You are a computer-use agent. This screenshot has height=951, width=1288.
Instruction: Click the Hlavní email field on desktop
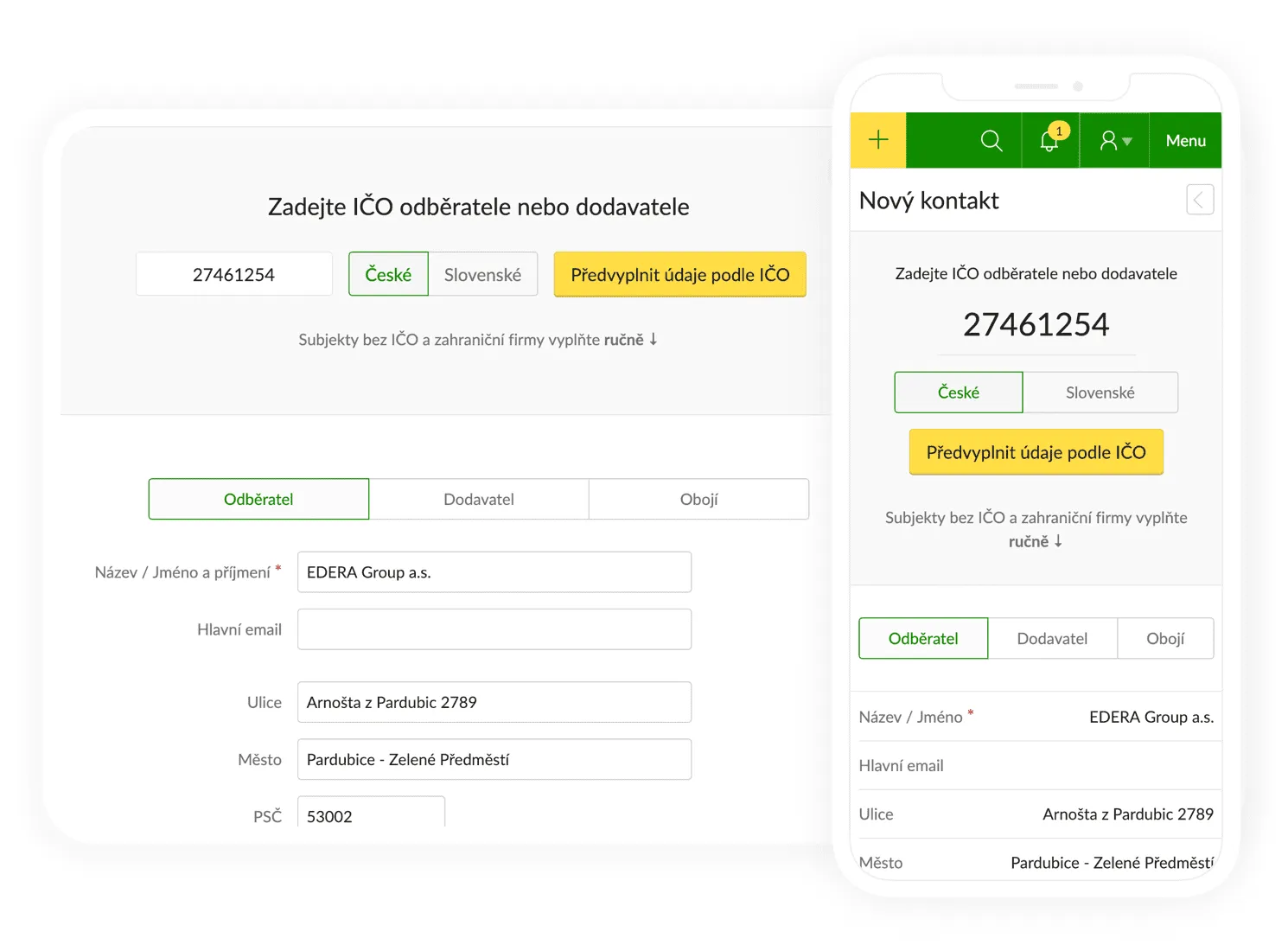pyautogui.click(x=494, y=629)
